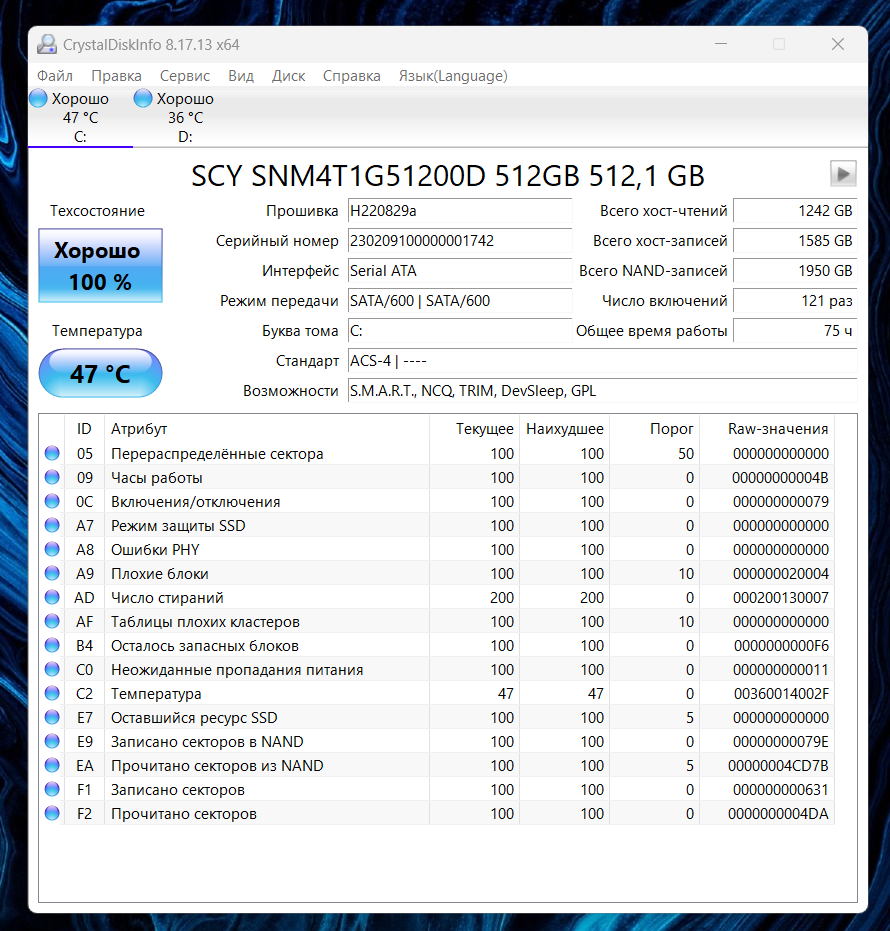Click status orb for F2 Прочитано секторов
This screenshot has width=890, height=931.
tap(52, 813)
